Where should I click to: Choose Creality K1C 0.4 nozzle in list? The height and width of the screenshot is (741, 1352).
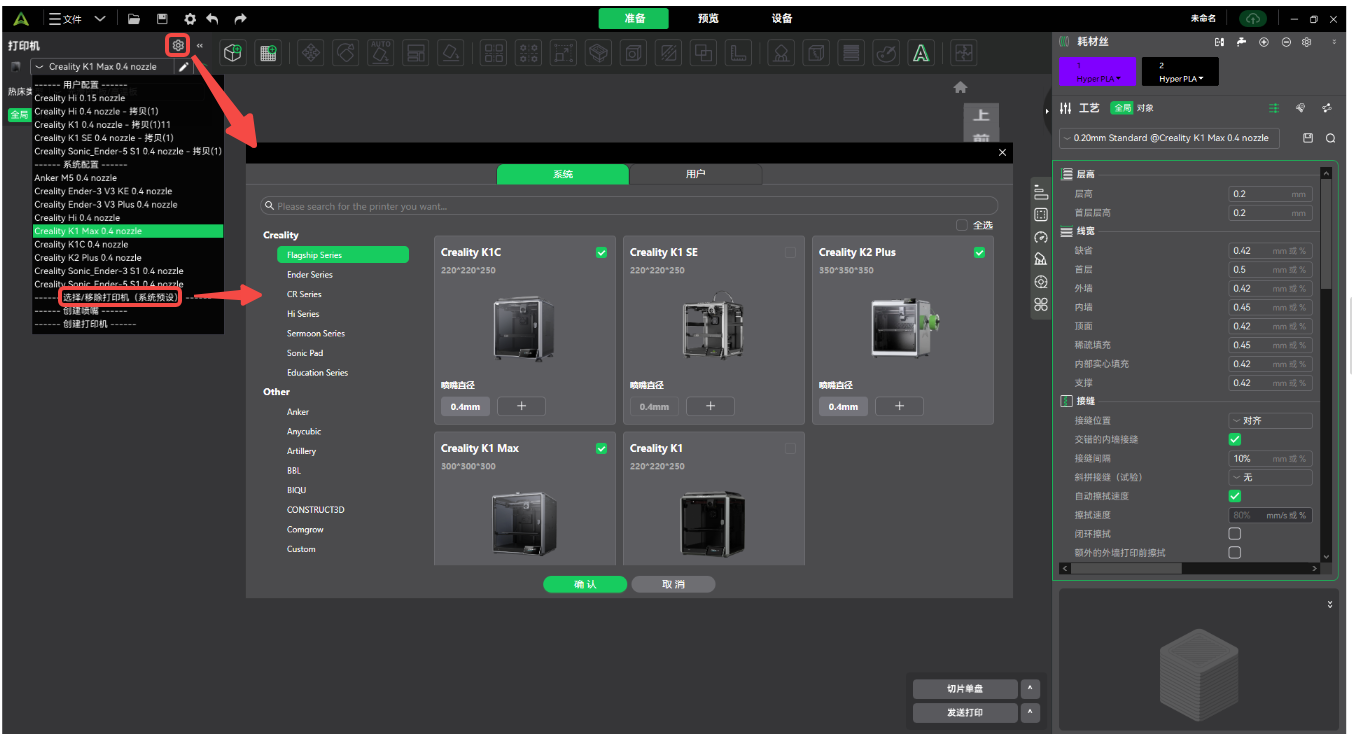click(x=81, y=244)
